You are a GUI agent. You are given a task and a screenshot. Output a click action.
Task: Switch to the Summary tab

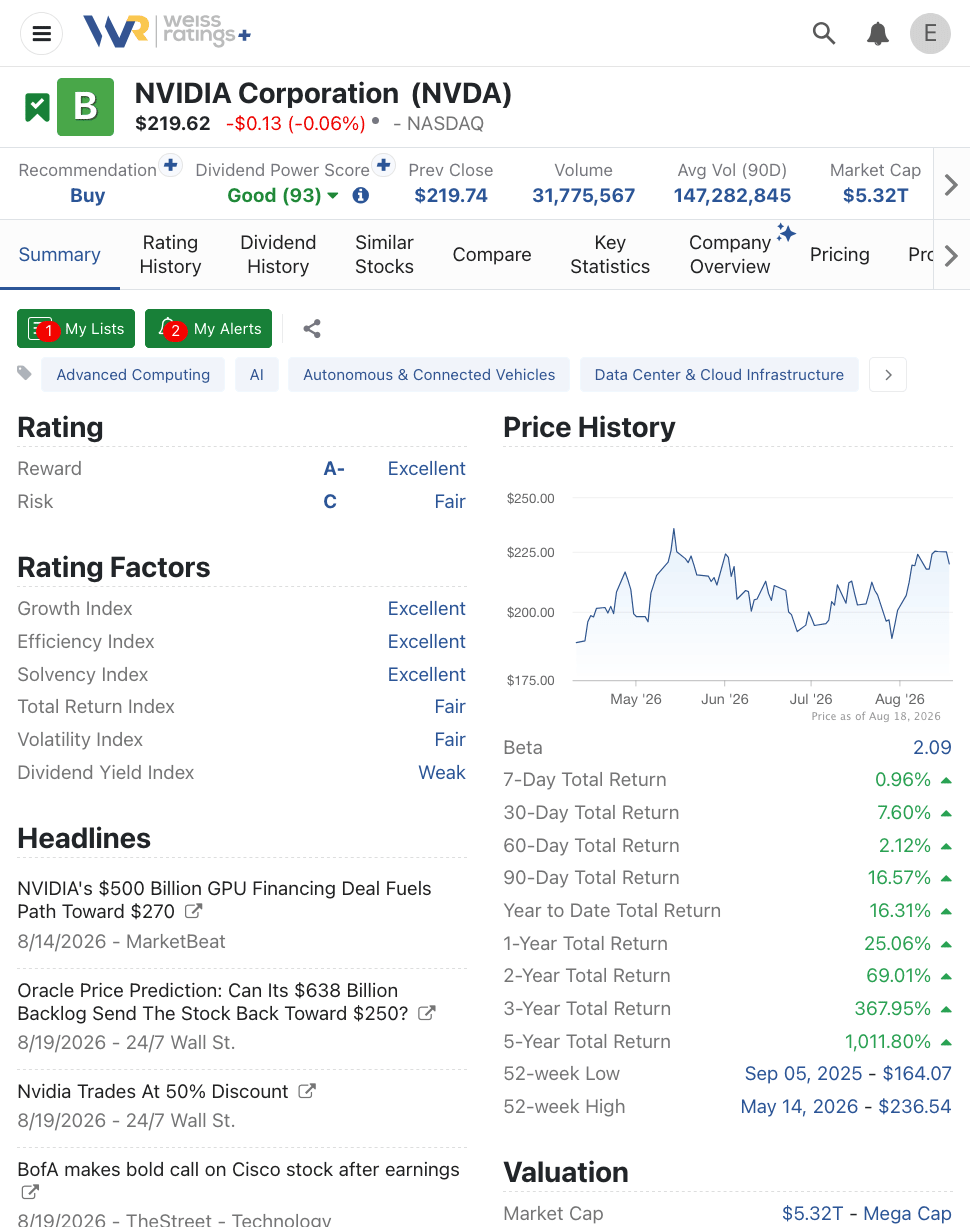[x=59, y=255]
